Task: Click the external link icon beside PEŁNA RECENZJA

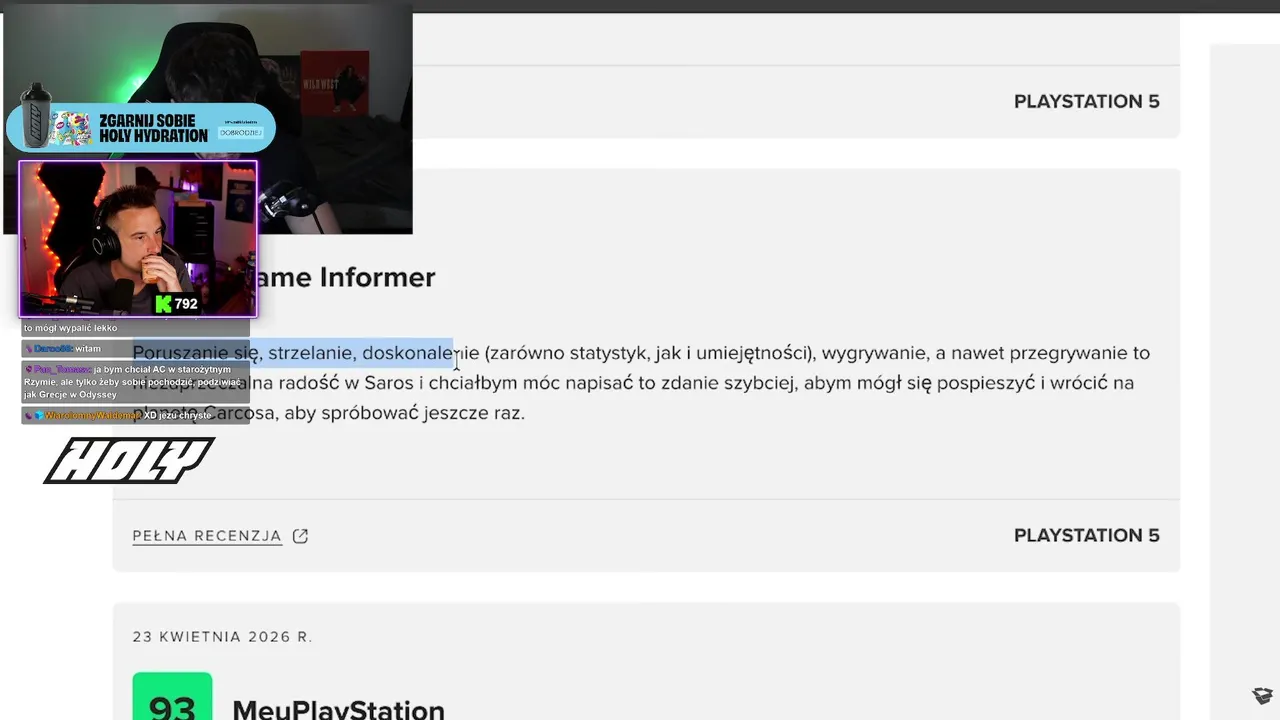Action: (x=300, y=536)
